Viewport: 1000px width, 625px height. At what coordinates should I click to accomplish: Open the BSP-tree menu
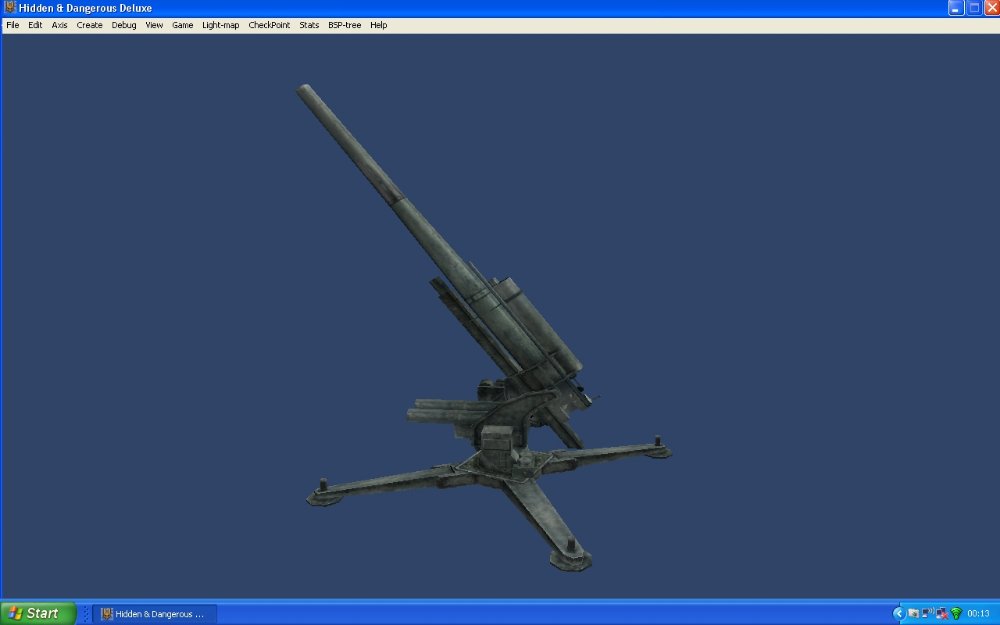(344, 25)
